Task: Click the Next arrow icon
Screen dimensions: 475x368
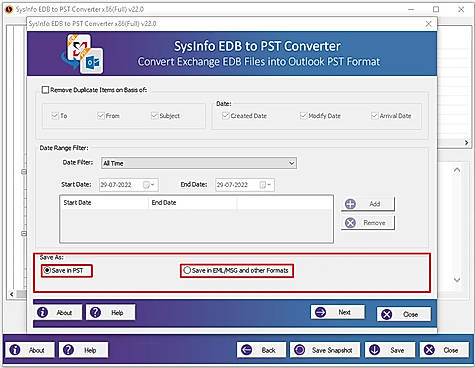Action: (x=320, y=312)
